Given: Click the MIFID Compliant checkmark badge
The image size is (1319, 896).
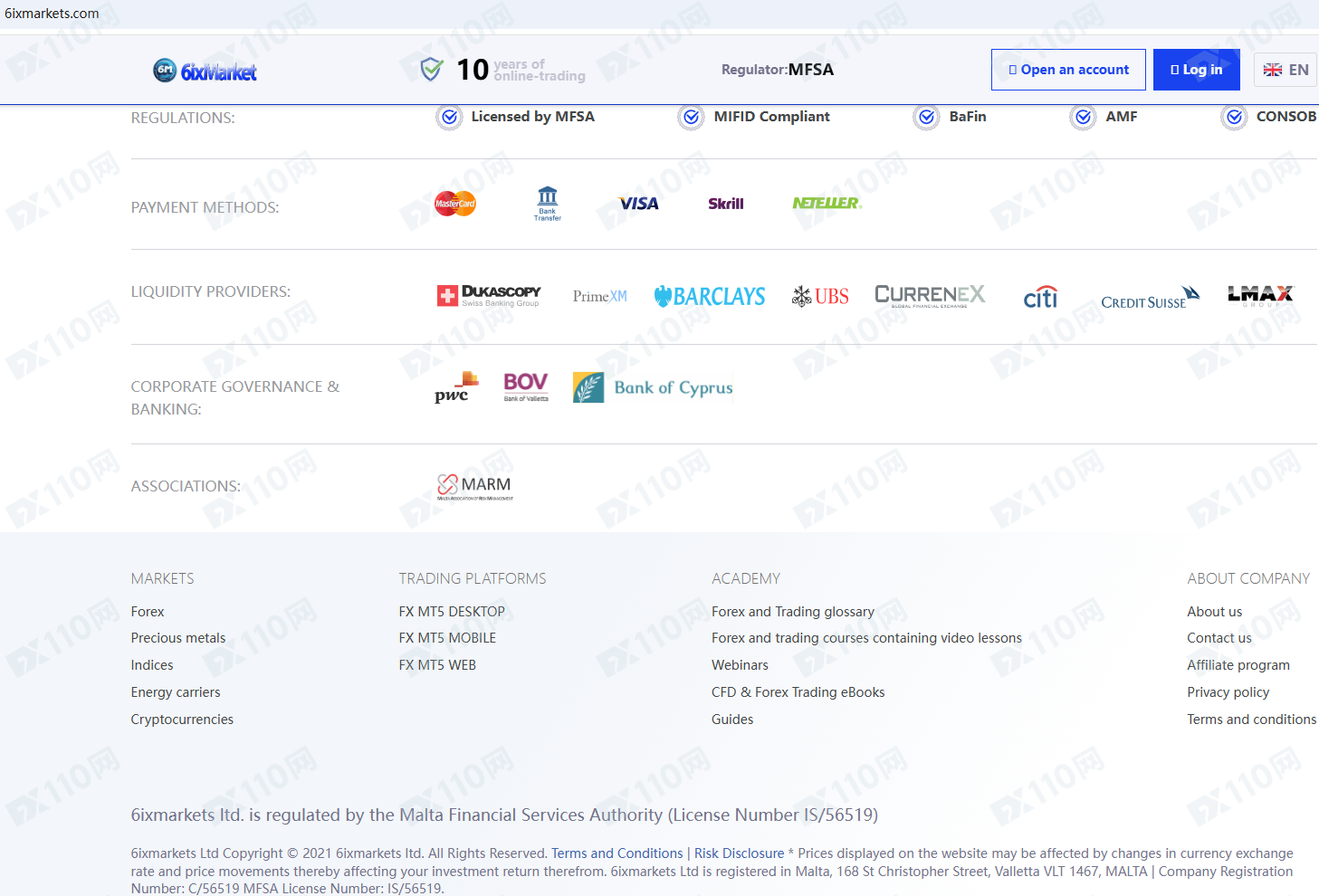Looking at the screenshot, I should pyautogui.click(x=692, y=117).
